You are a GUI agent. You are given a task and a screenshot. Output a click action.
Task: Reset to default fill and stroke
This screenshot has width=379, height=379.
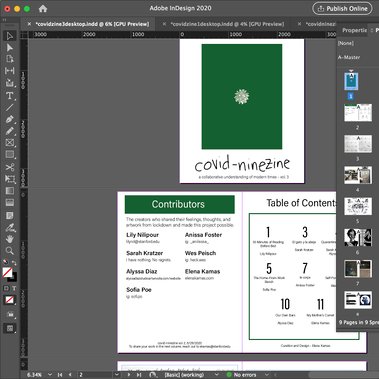coord(5,262)
